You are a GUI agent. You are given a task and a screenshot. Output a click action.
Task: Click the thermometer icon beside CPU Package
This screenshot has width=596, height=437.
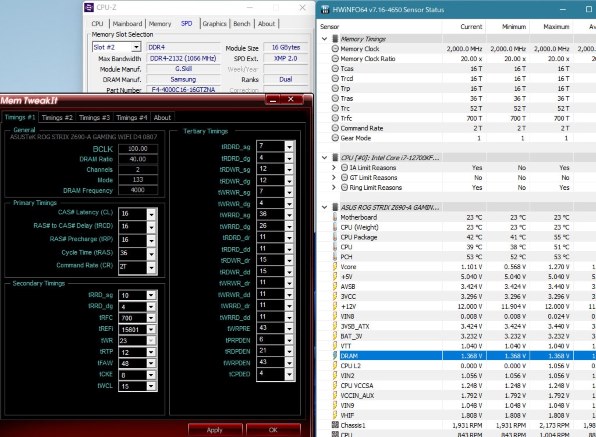(335, 237)
